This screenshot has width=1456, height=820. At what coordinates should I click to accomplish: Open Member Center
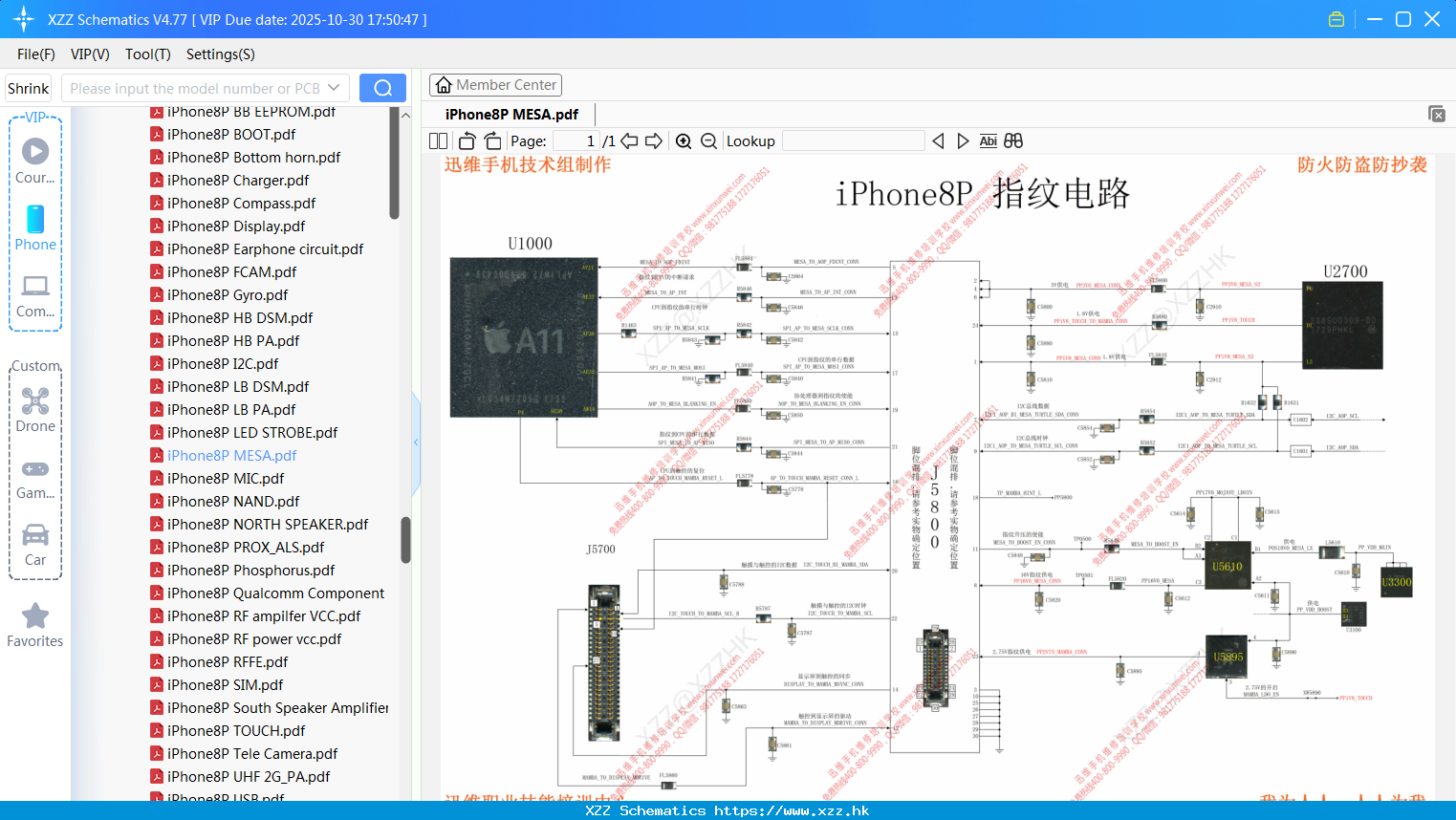(x=495, y=85)
